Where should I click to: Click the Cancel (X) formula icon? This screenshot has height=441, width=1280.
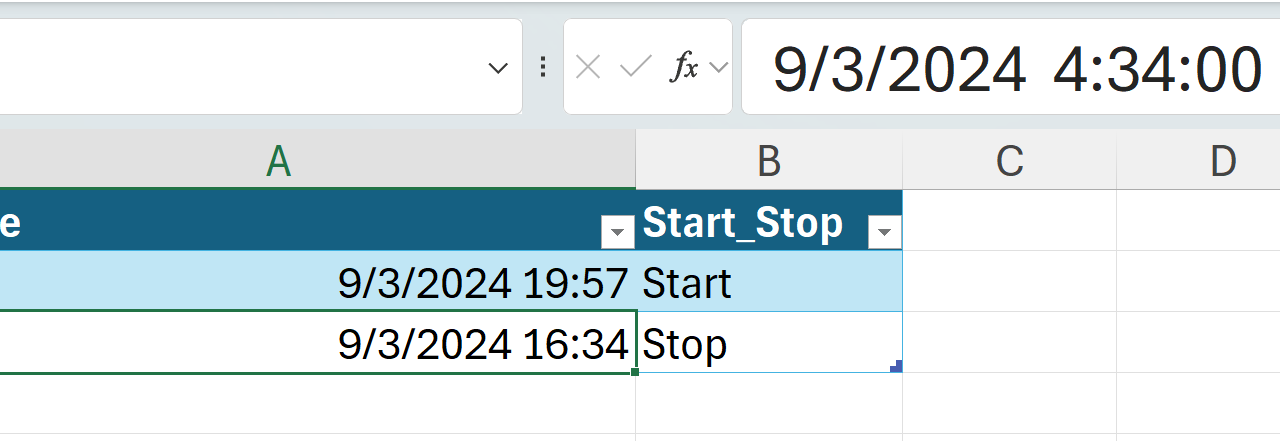click(588, 67)
